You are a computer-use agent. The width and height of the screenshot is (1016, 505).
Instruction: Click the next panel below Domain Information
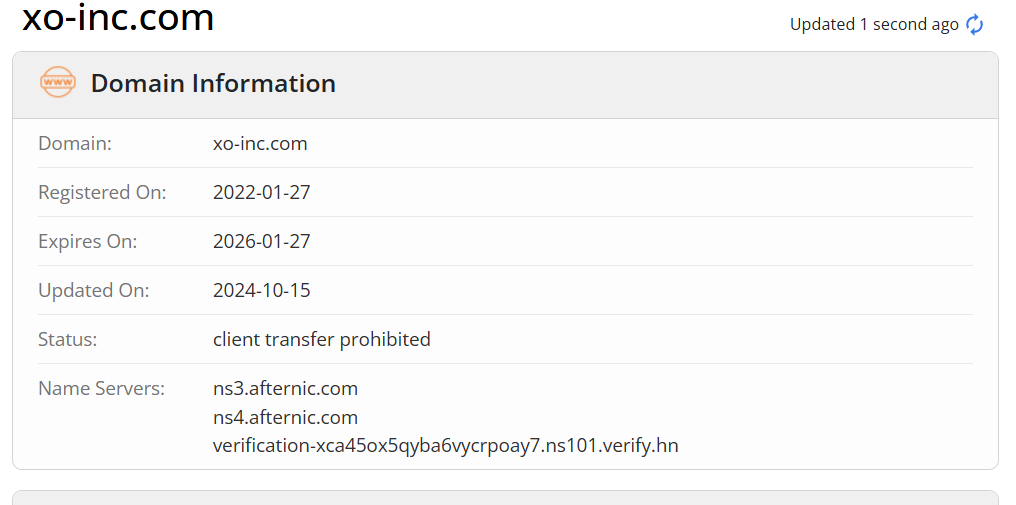(x=505, y=498)
